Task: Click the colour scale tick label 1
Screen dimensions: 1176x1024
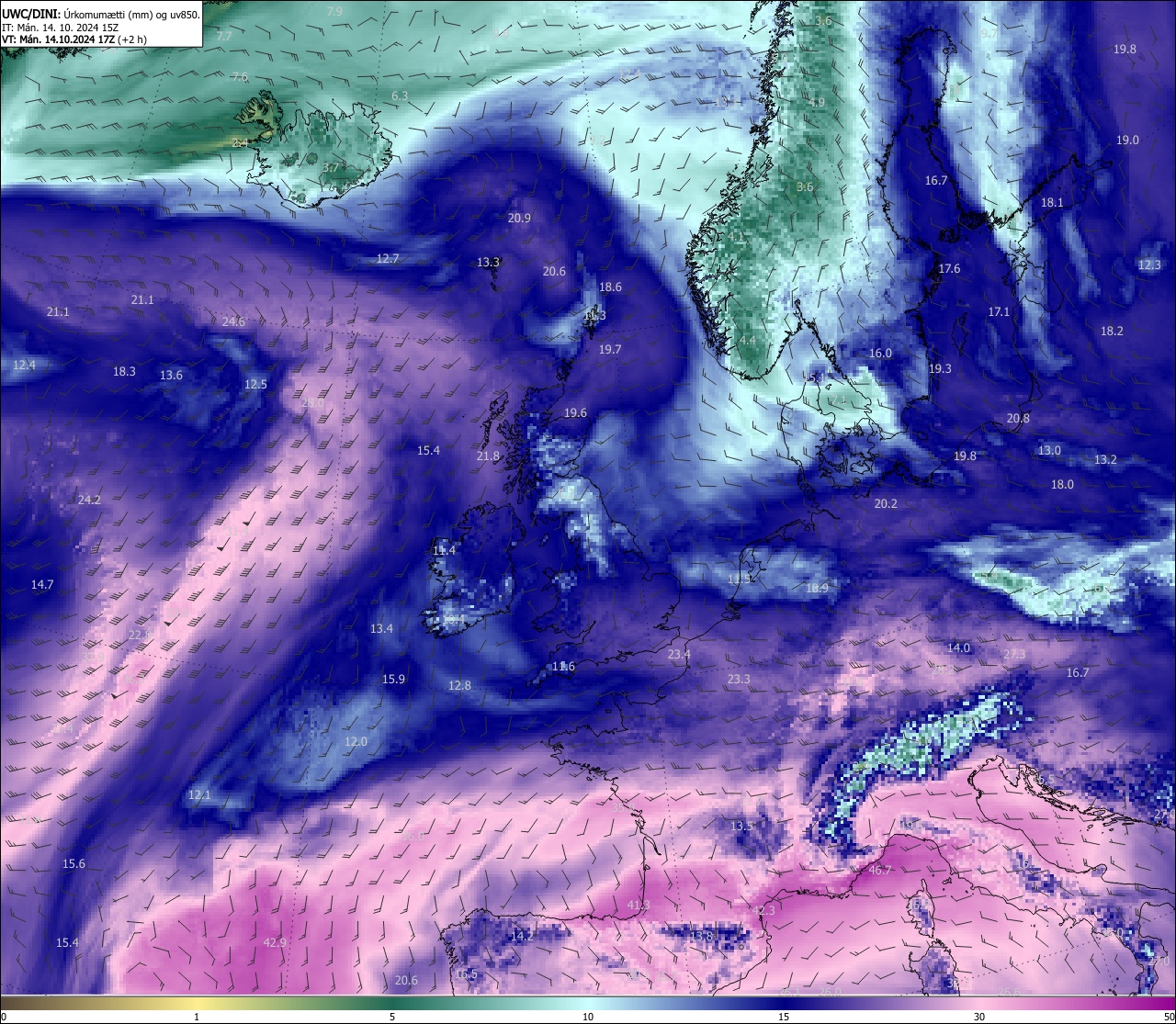Action: (197, 1016)
